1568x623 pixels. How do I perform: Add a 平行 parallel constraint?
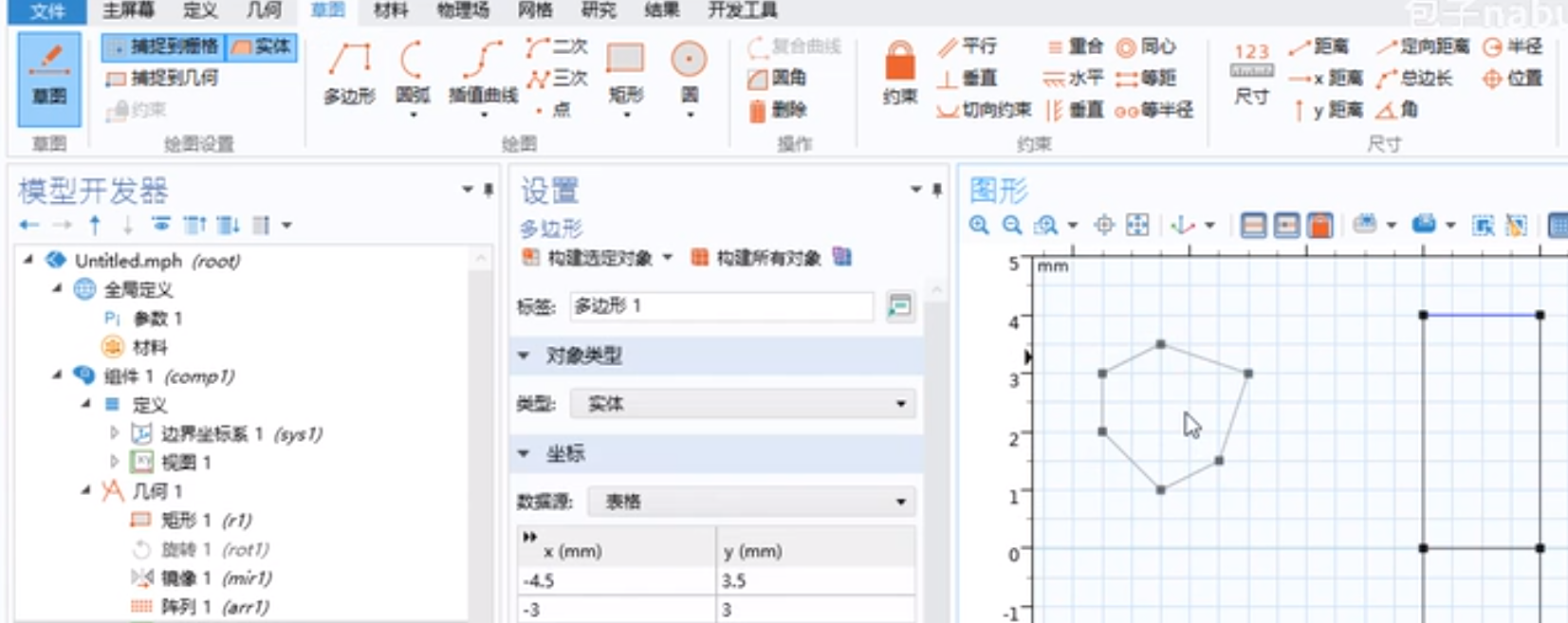(967, 46)
